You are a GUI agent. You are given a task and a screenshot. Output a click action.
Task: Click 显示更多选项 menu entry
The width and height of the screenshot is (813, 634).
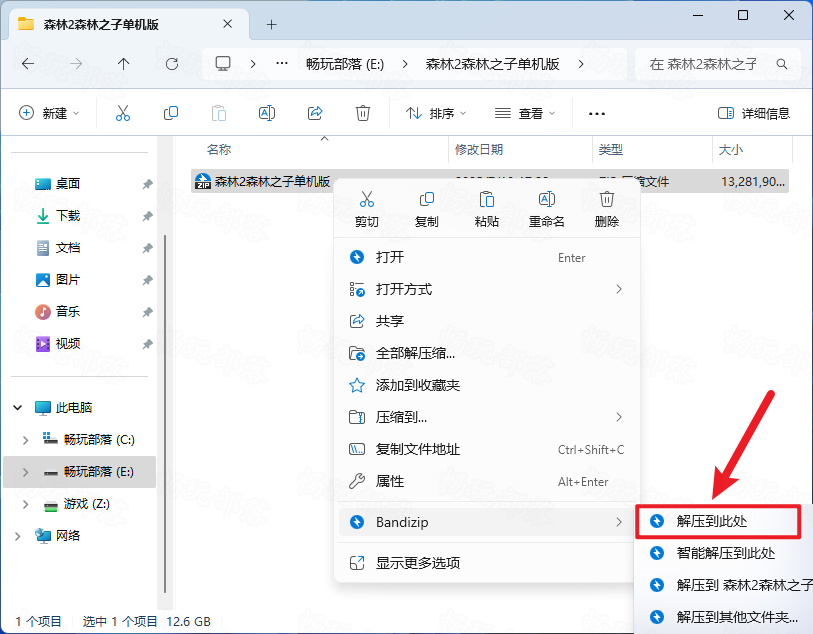coord(487,563)
